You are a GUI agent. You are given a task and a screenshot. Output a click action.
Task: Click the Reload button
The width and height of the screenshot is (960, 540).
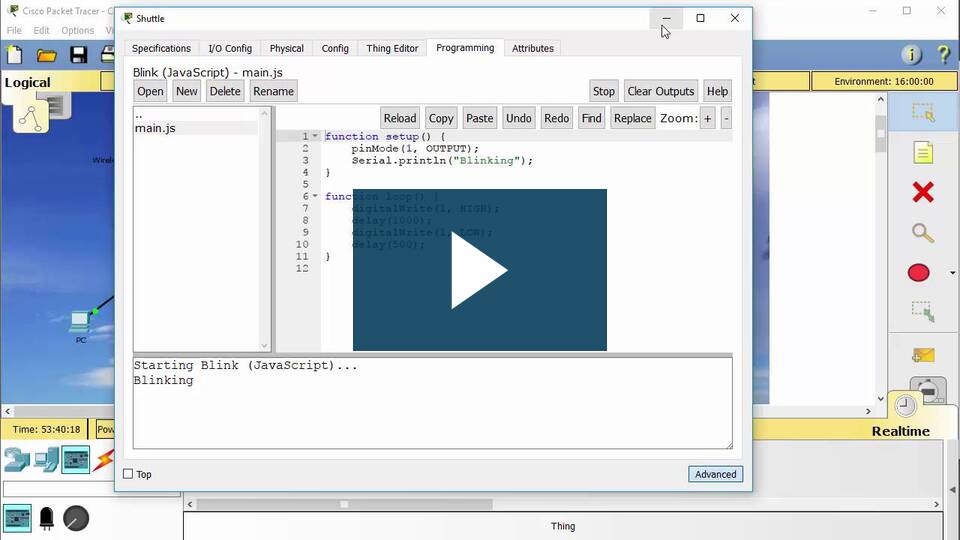[400, 118]
